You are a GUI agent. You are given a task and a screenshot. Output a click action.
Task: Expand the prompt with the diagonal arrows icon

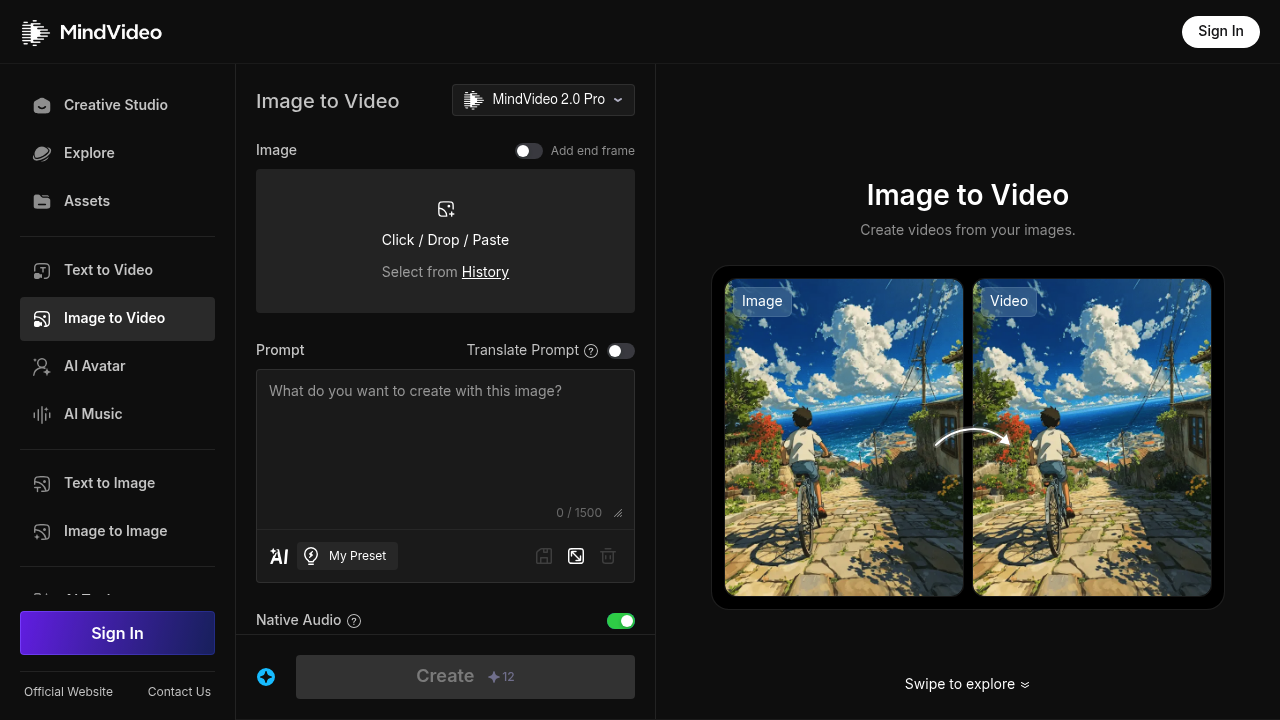tap(576, 556)
